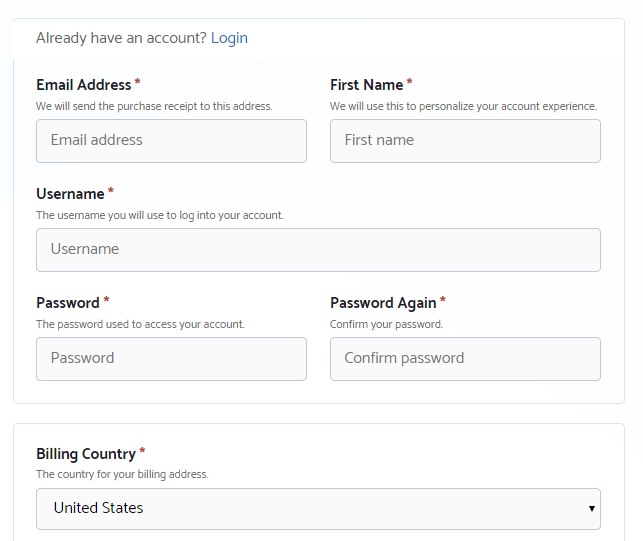Click the username log in hint text
Viewport: 643px width, 541px height.
click(160, 215)
